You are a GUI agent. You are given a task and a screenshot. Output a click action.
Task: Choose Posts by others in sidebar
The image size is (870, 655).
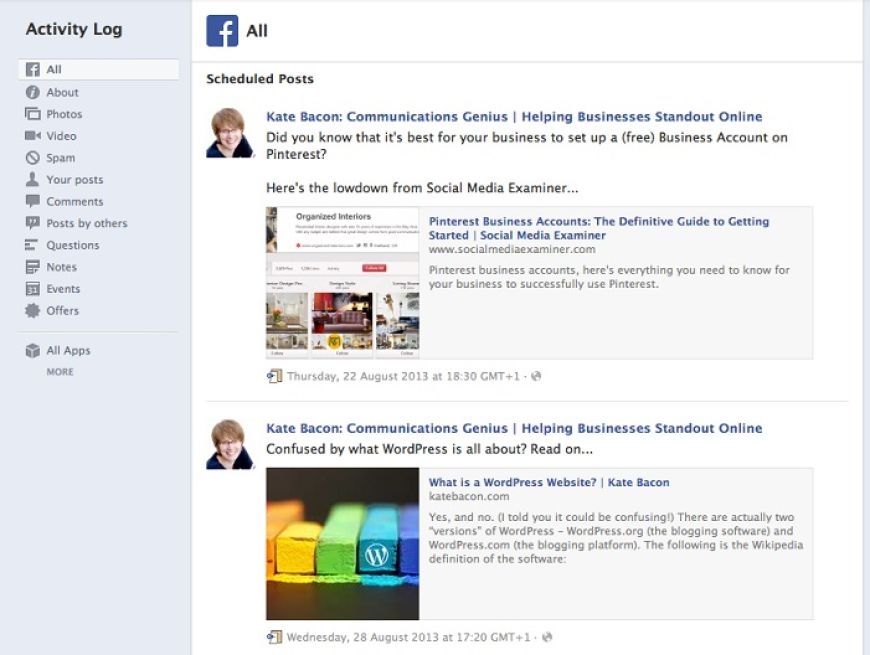click(x=86, y=224)
